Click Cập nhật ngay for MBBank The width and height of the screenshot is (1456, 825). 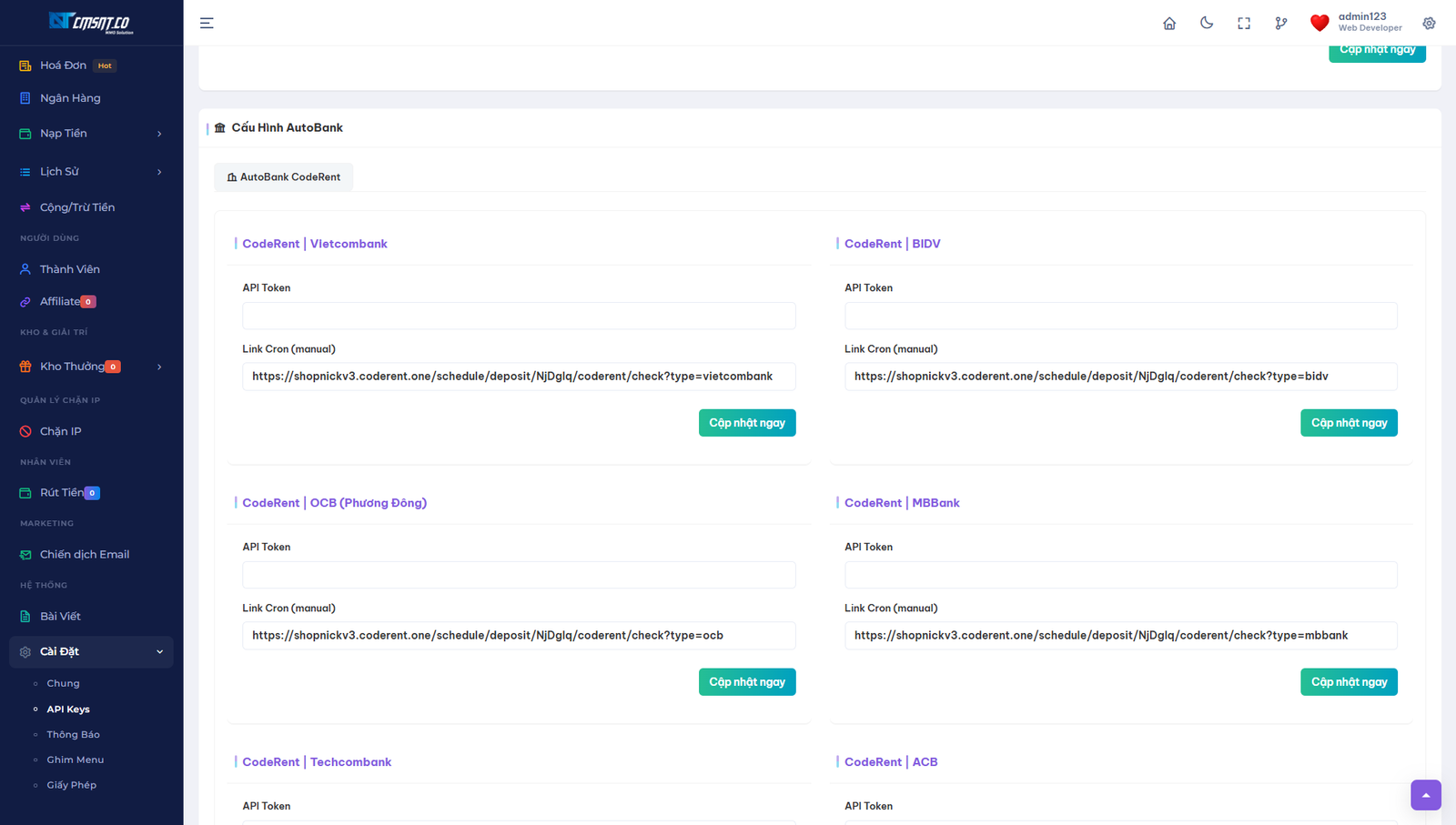click(1348, 682)
